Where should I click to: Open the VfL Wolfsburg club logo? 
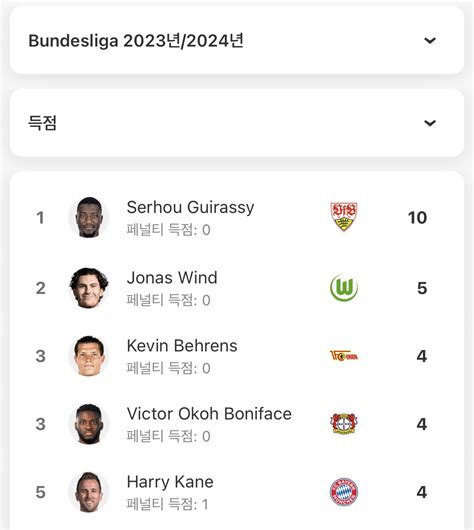tap(344, 288)
